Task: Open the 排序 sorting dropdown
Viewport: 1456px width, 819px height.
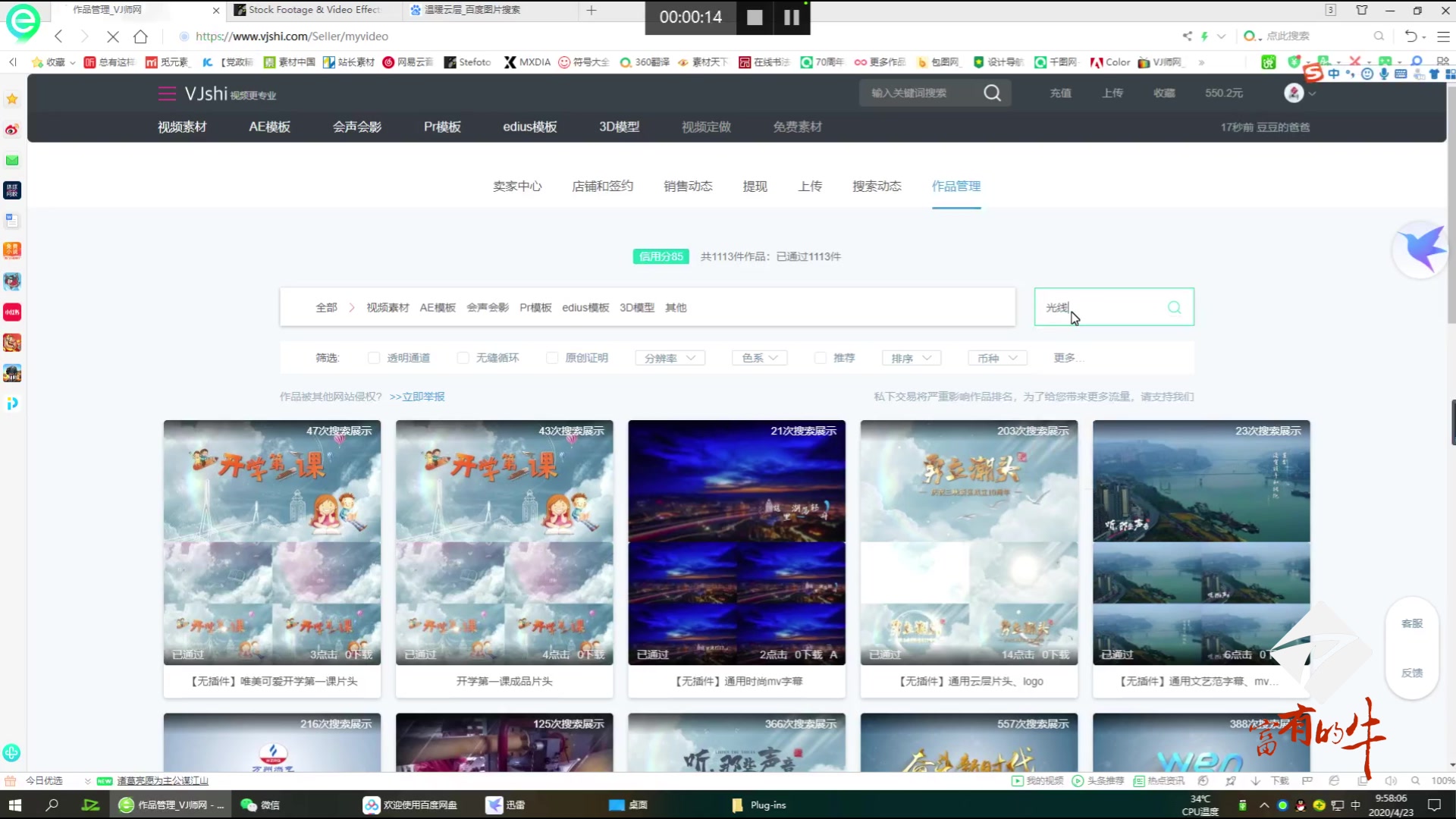Action: 911,357
